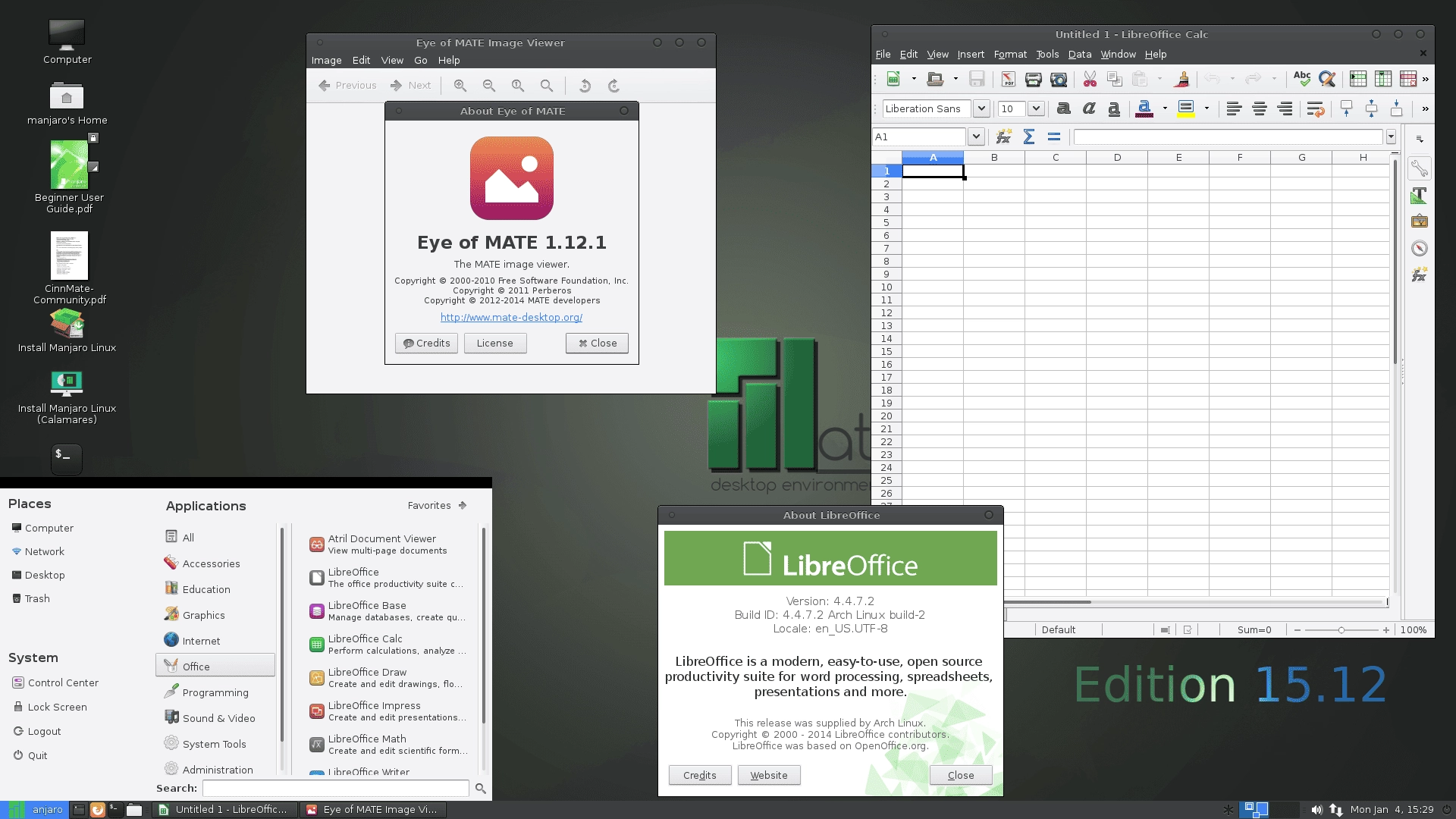The image size is (1456, 819).
Task: Open Control Center under System
Action: (56, 682)
